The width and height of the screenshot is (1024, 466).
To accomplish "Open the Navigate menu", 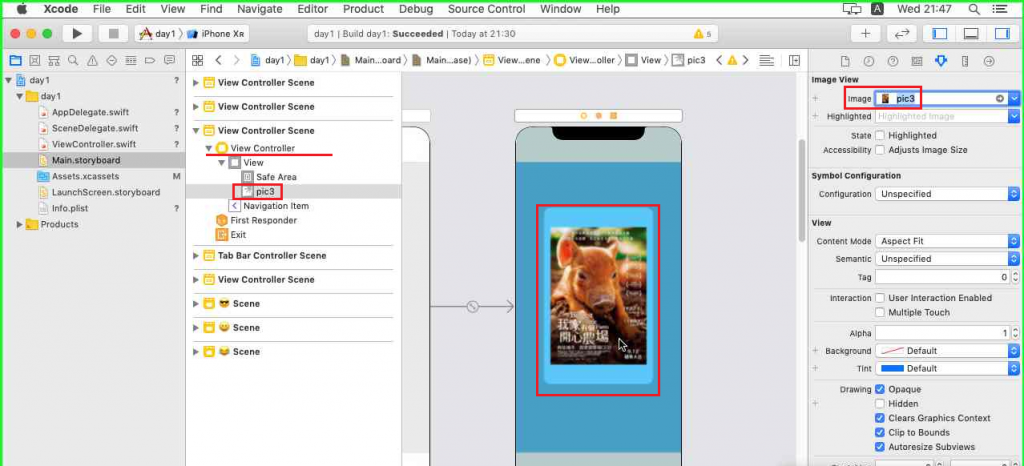I will point(259,9).
